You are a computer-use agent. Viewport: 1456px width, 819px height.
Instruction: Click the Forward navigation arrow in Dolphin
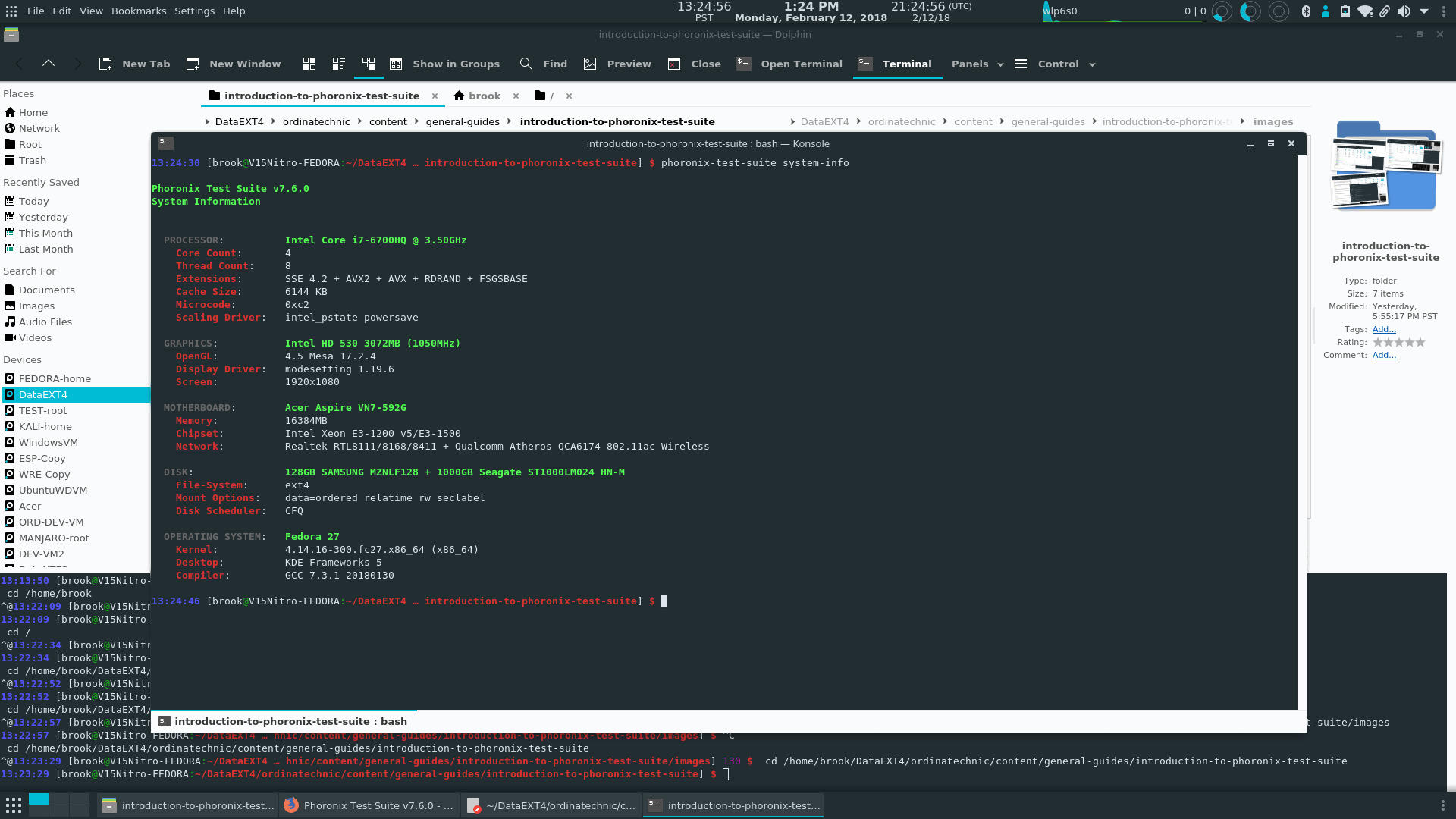click(x=77, y=64)
